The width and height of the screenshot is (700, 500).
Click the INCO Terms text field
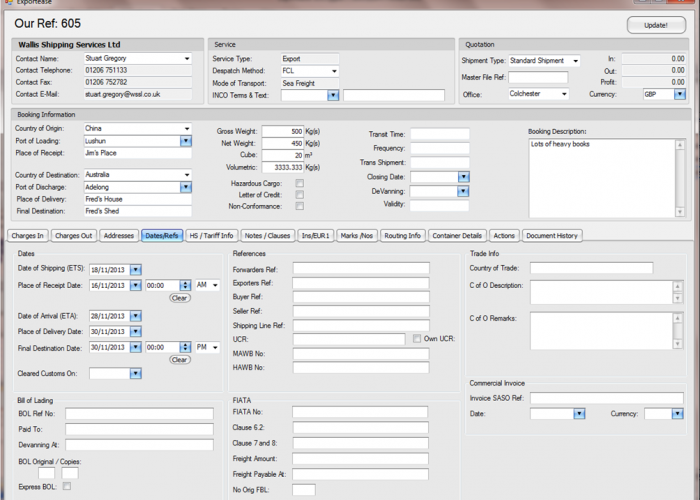tap(394, 95)
